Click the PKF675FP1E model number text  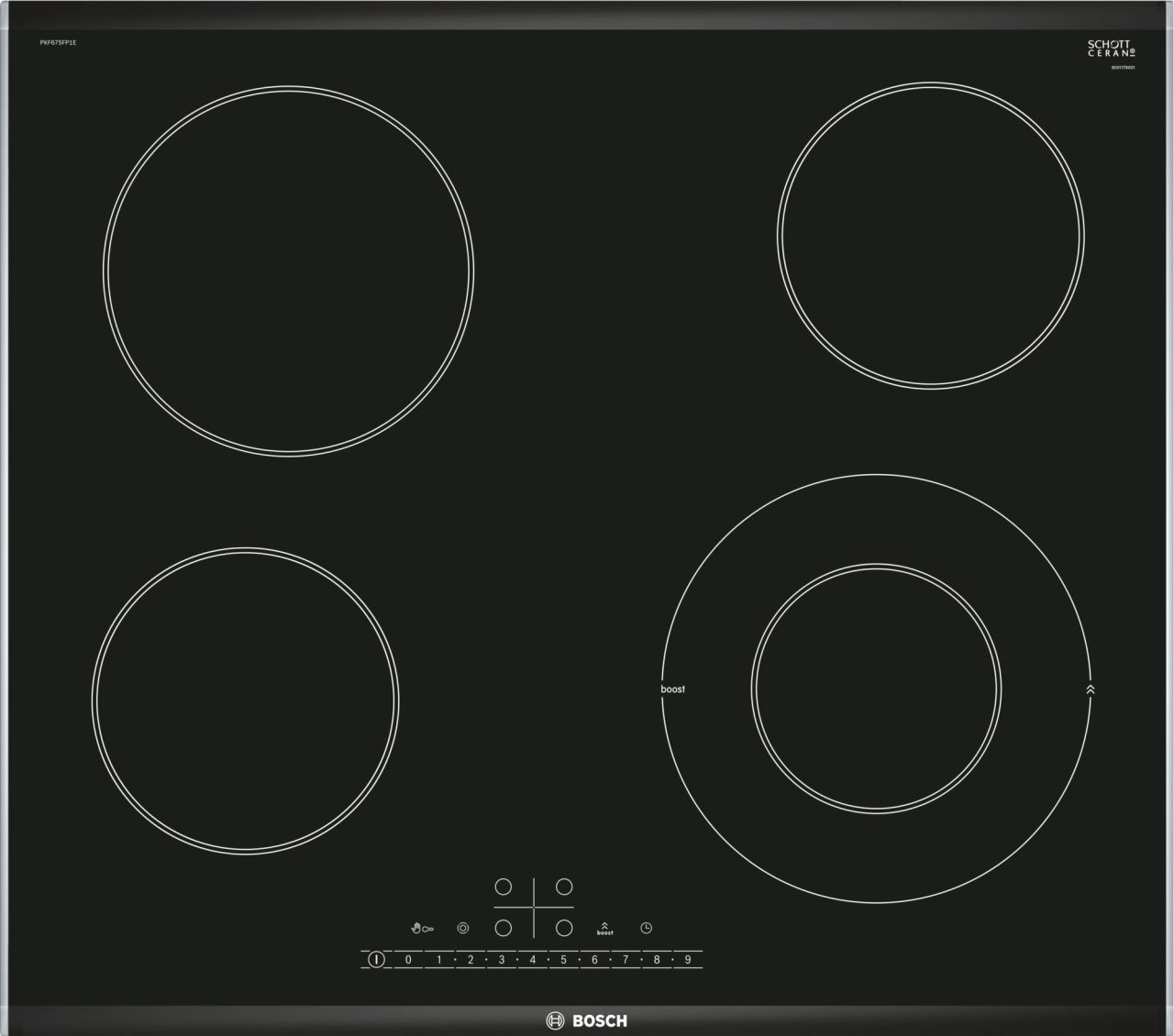tap(58, 43)
